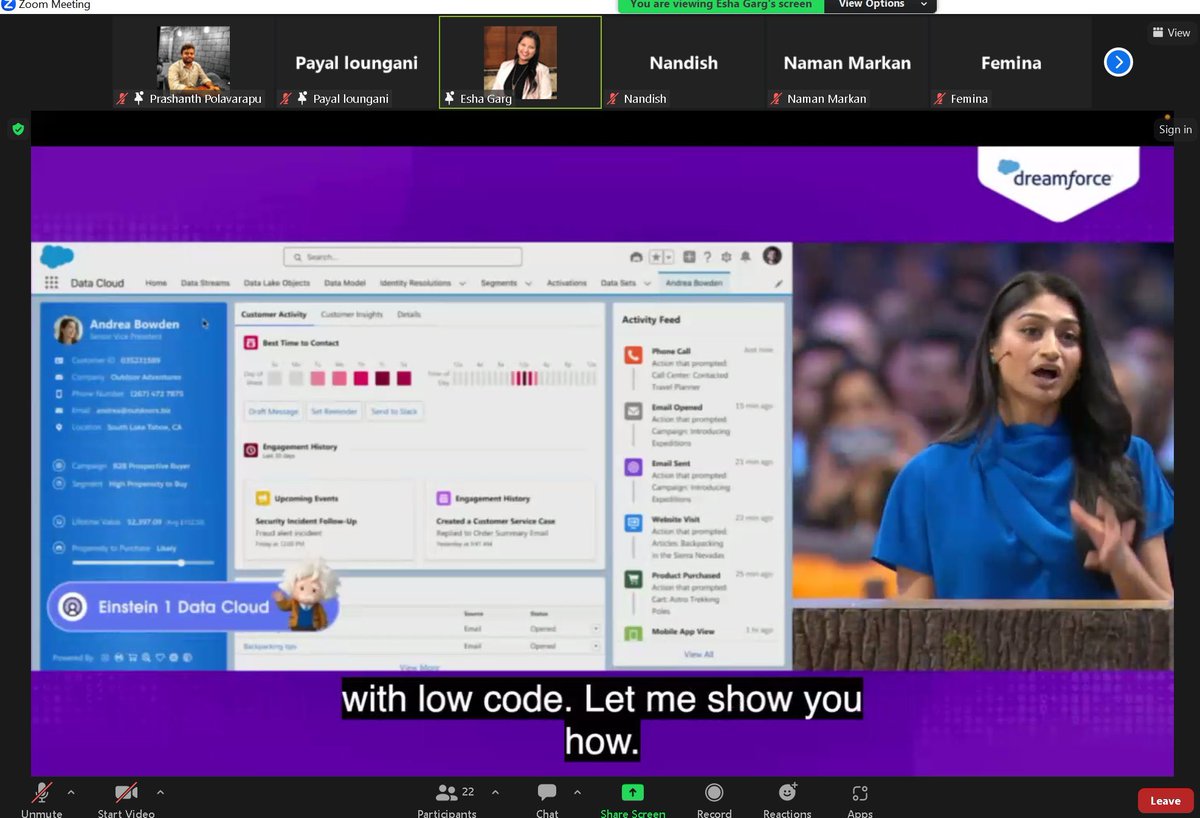
Task: Select the Nandish participant tile
Action: pos(684,61)
